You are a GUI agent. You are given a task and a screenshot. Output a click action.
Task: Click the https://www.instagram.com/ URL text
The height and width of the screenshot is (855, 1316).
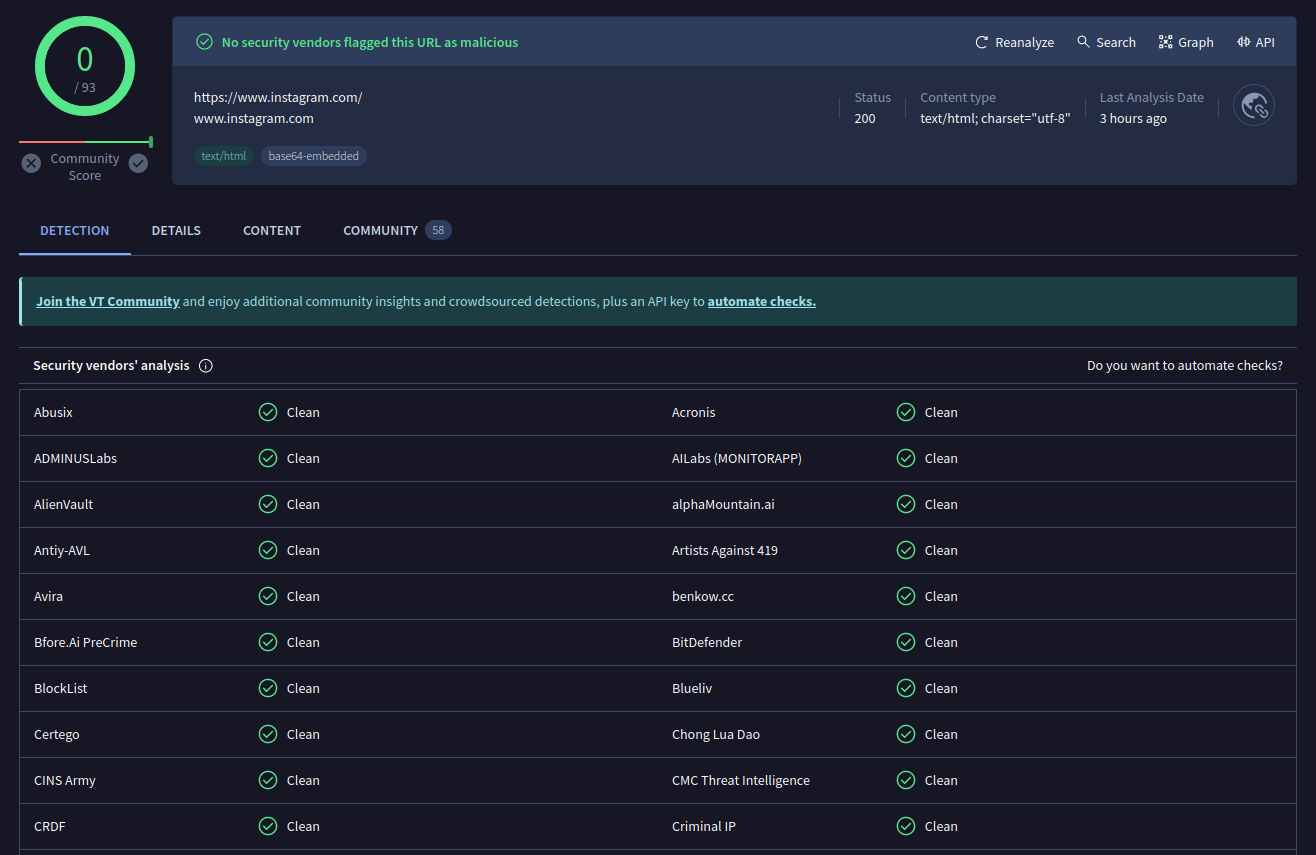coord(278,98)
